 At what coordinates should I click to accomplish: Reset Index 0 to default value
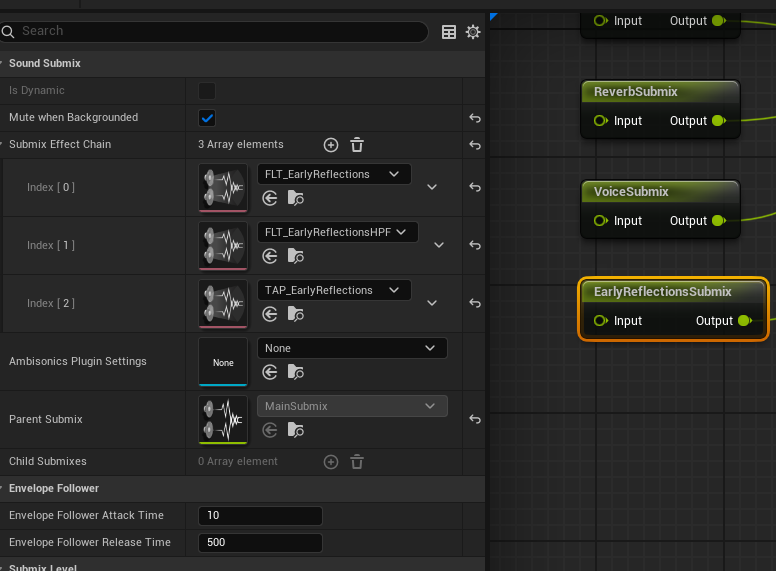click(x=475, y=187)
